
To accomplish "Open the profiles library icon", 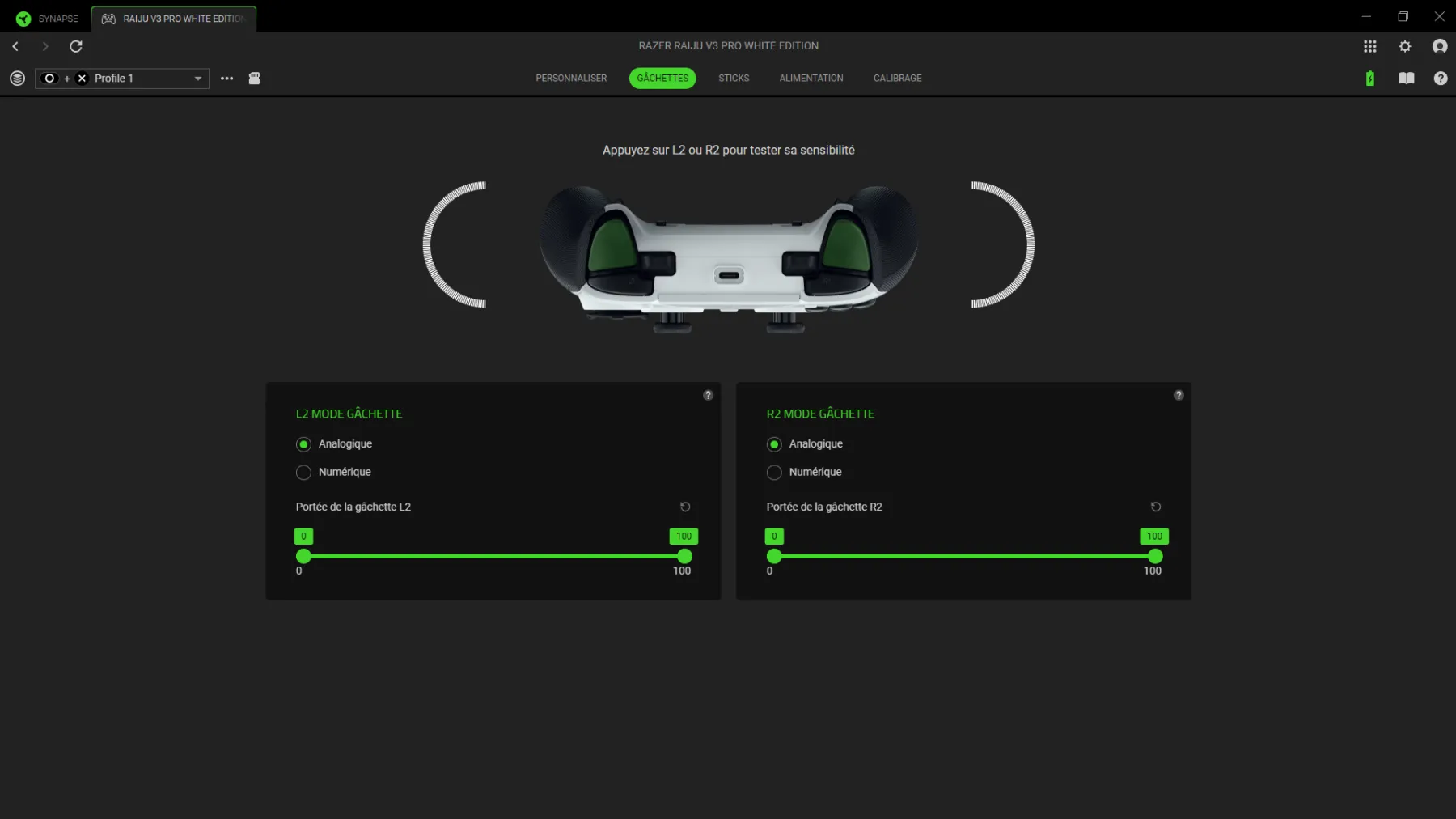I will (x=16, y=79).
